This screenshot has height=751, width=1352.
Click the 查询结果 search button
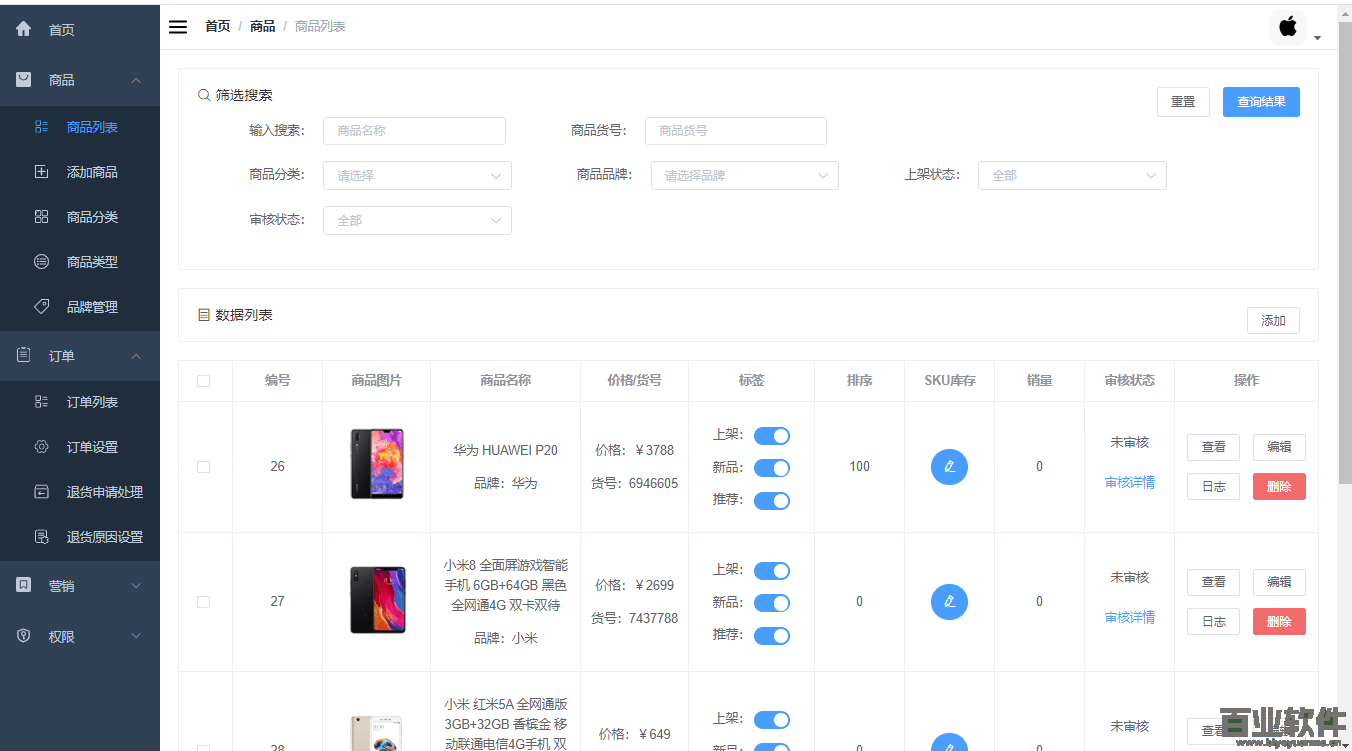(1261, 102)
